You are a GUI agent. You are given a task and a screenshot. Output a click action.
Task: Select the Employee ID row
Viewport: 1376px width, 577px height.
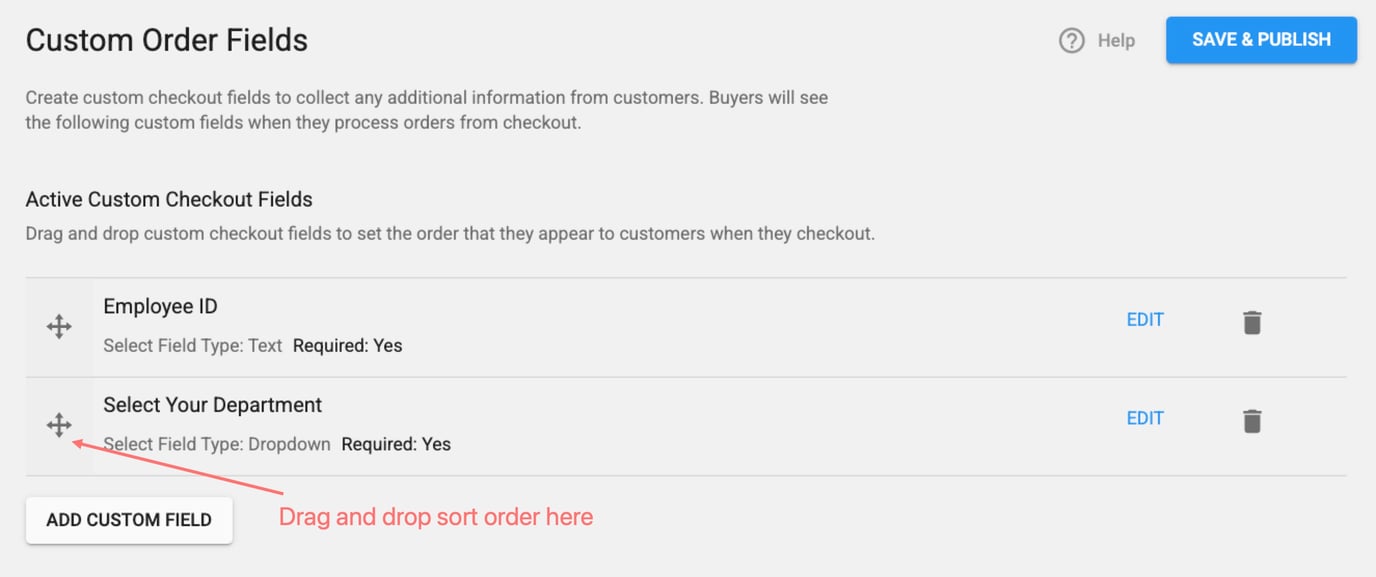tap(600, 325)
